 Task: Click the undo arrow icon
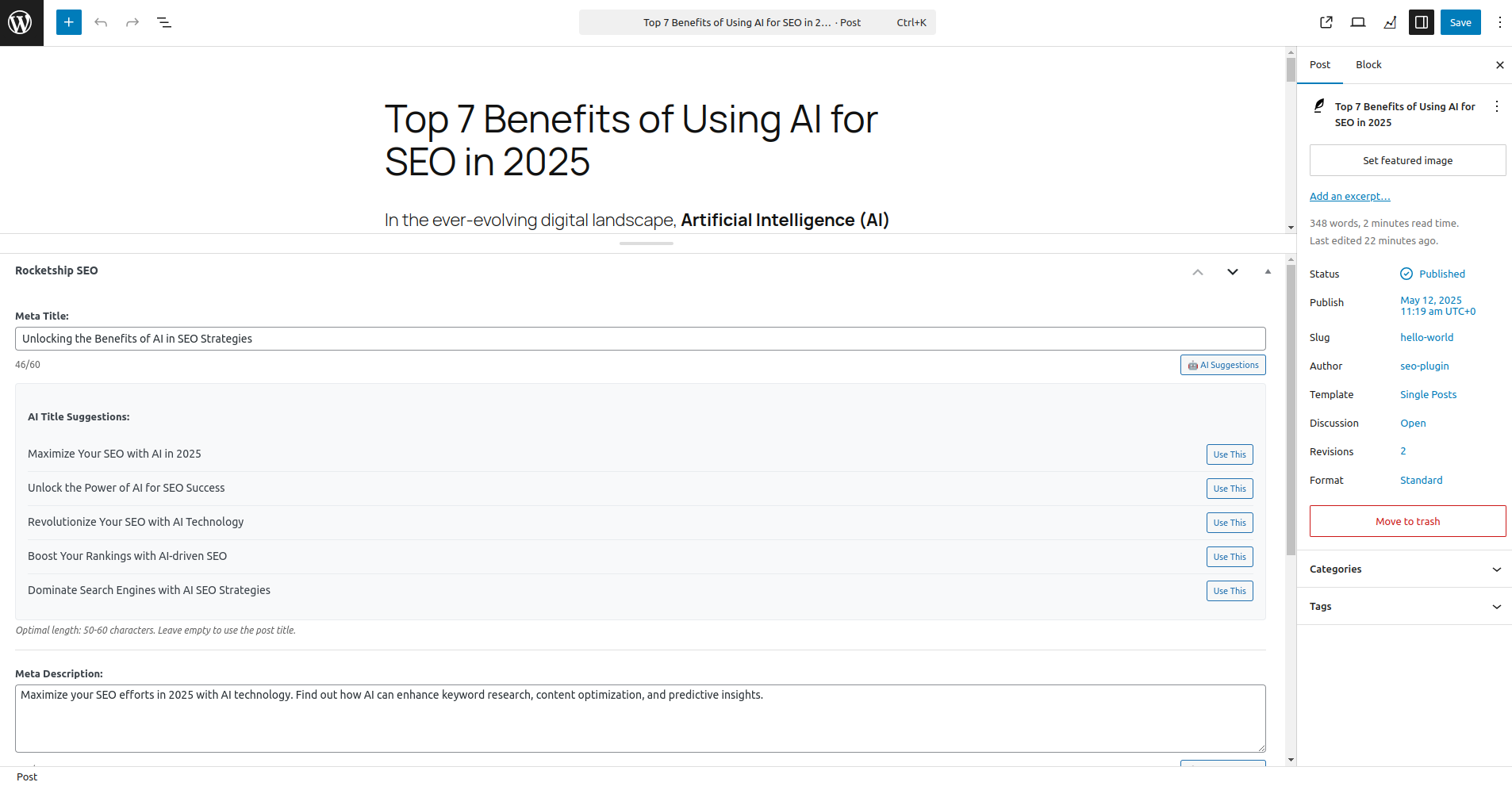[x=101, y=22]
